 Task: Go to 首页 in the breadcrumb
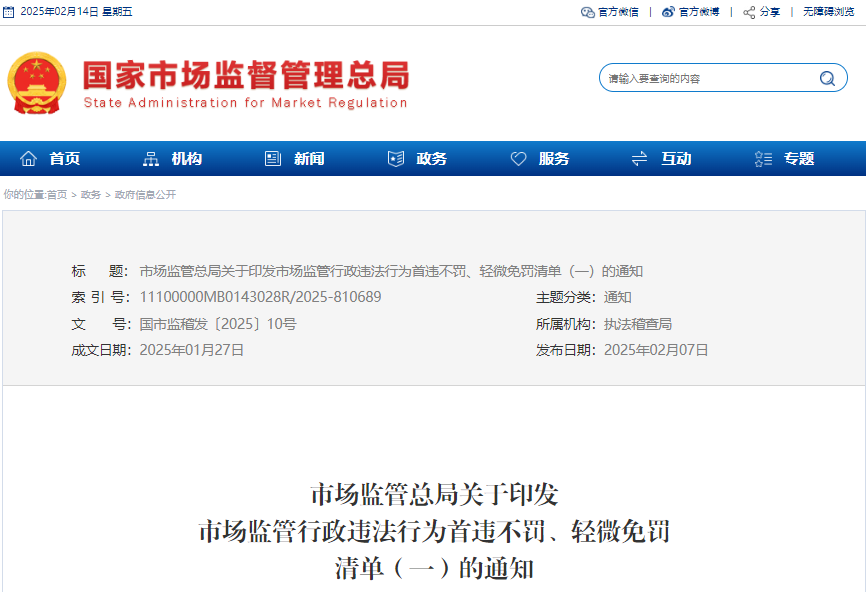pyautogui.click(x=57, y=194)
